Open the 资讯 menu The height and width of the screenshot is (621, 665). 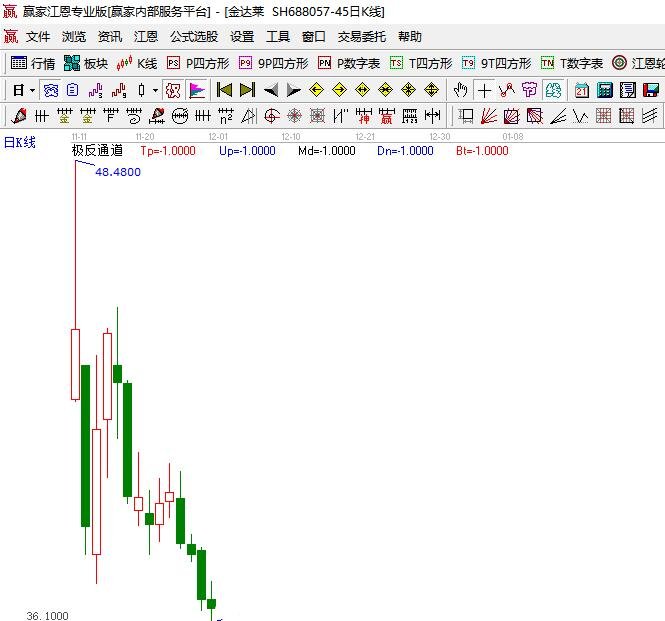click(x=110, y=36)
